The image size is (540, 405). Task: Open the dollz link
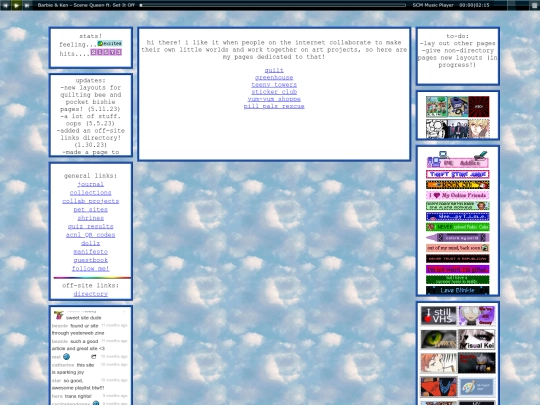coord(91,243)
